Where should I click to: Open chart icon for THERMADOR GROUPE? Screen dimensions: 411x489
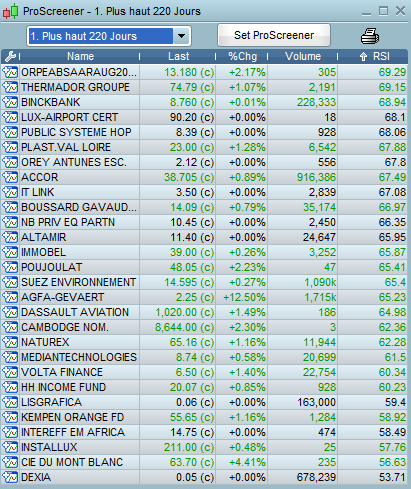coord(10,87)
